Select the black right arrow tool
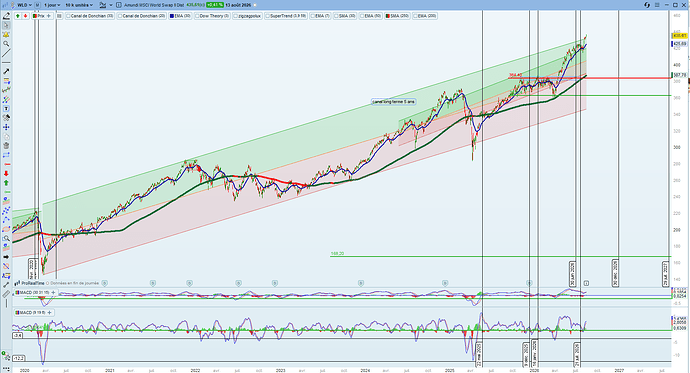 click(x=6, y=257)
